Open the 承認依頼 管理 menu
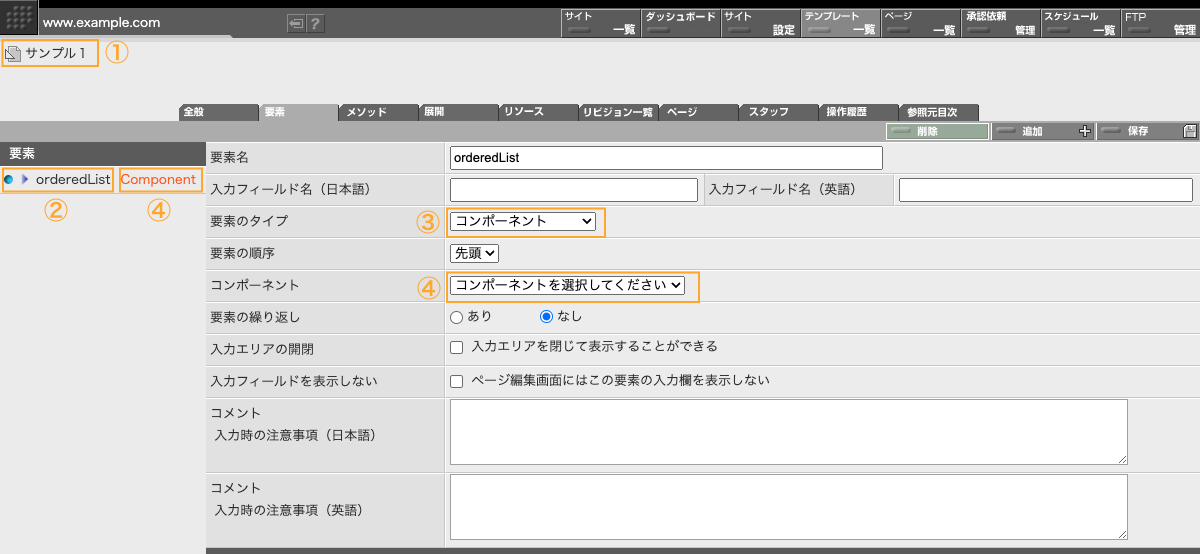The height and width of the screenshot is (554, 1200). (1000, 23)
